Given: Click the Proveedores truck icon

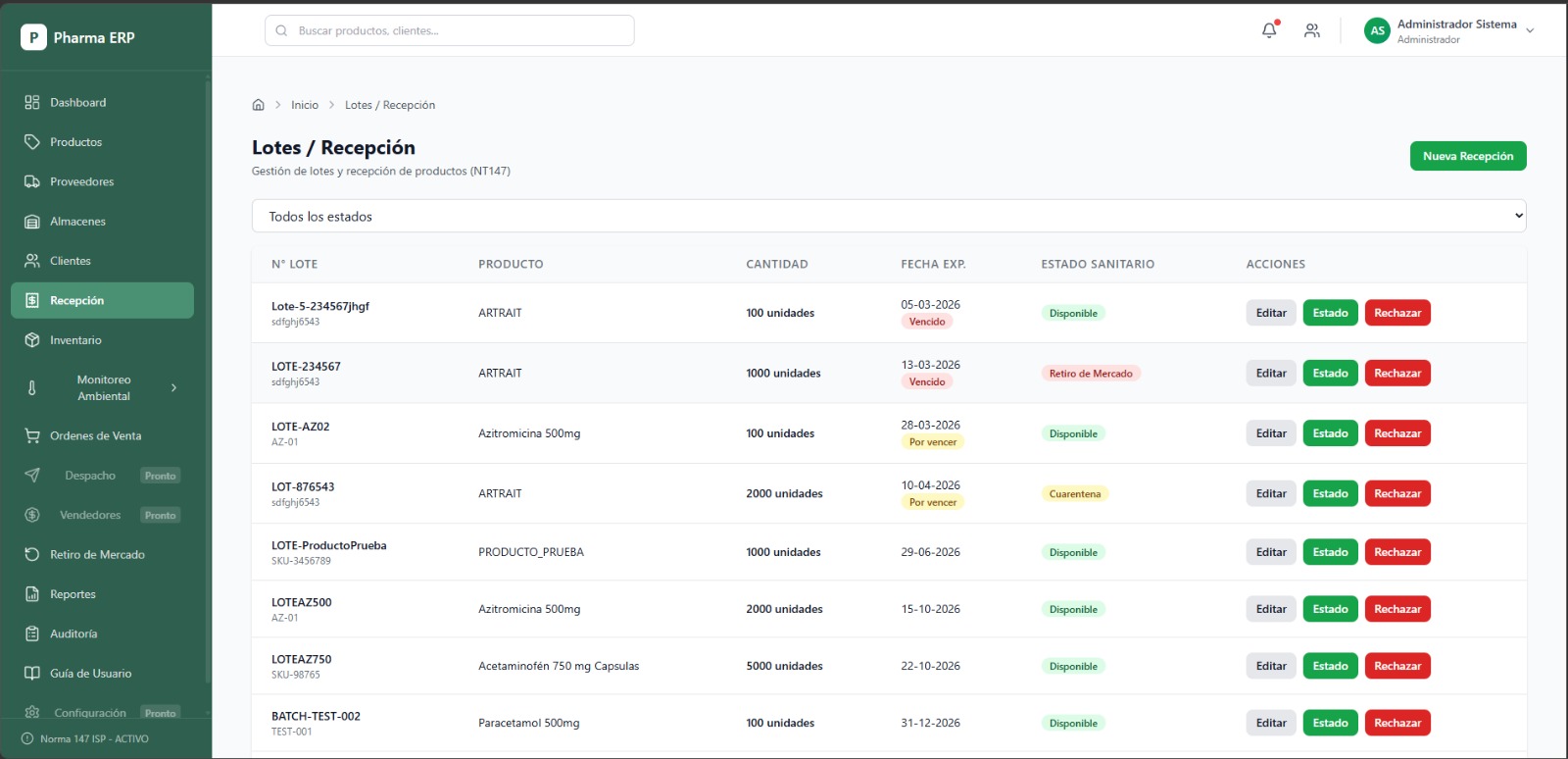Looking at the screenshot, I should click(32, 181).
